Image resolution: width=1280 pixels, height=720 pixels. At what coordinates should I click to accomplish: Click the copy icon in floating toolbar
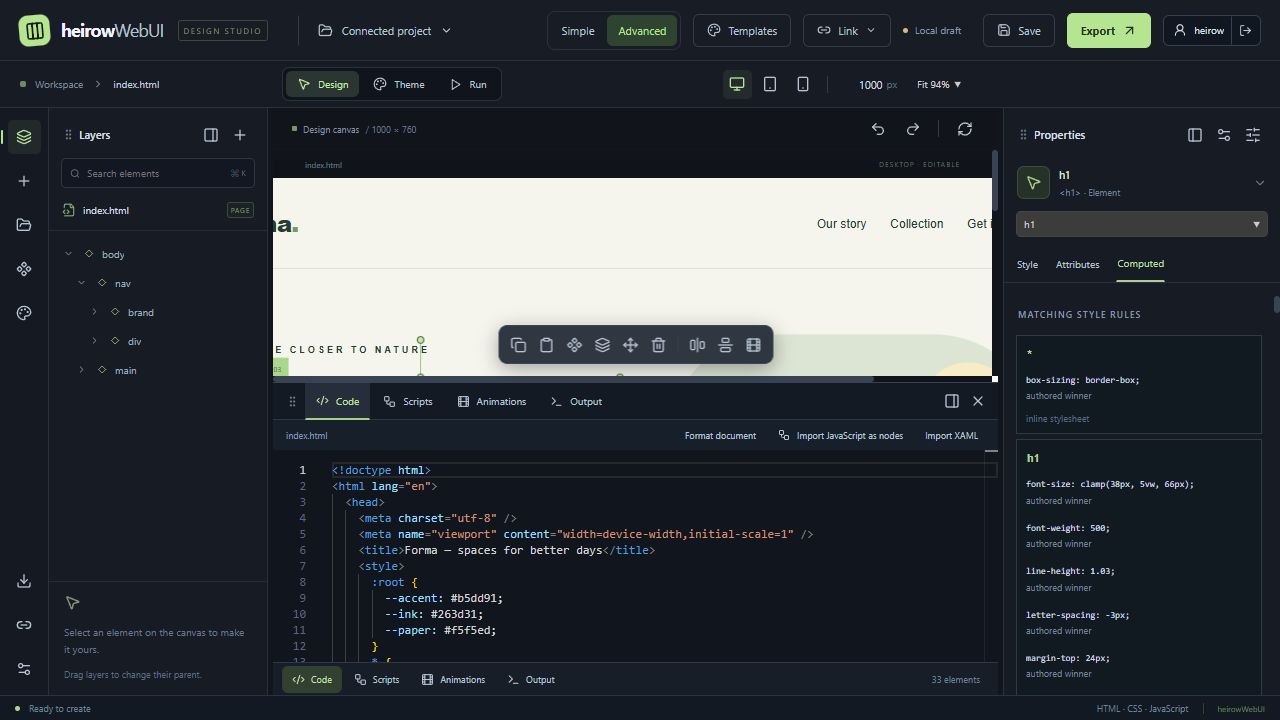518,345
